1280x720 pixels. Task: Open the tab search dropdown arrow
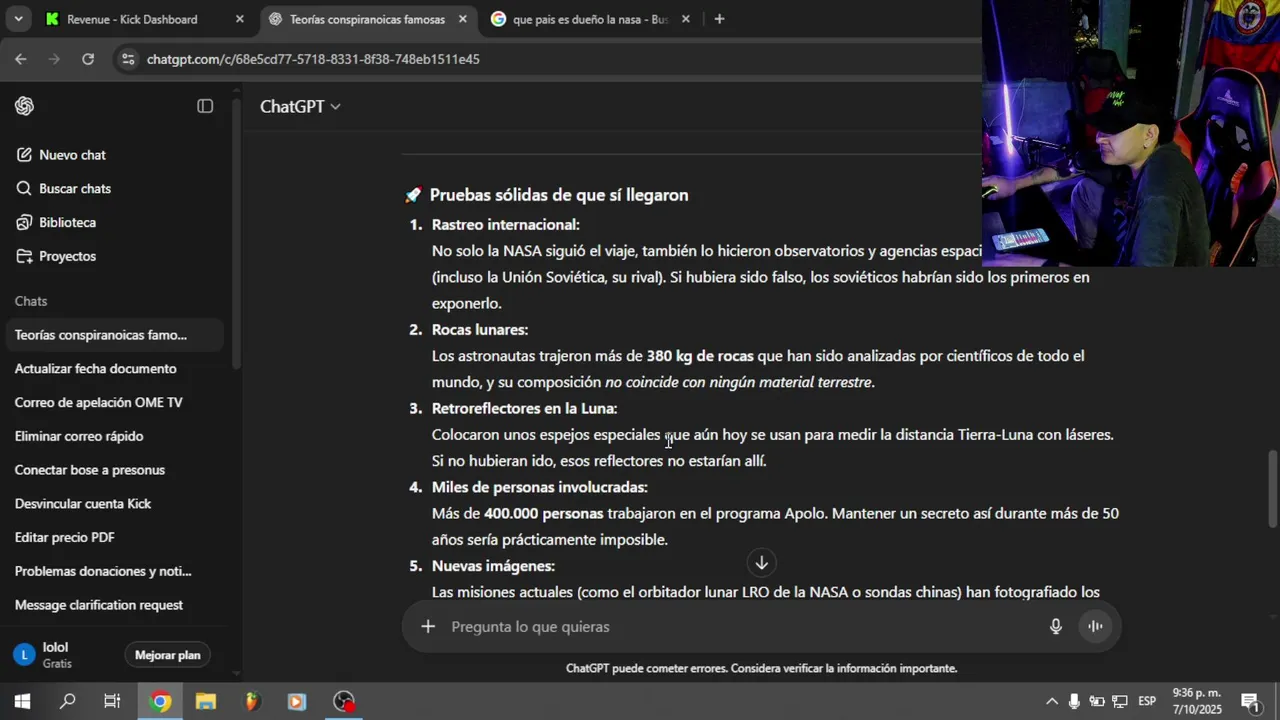[x=19, y=19]
